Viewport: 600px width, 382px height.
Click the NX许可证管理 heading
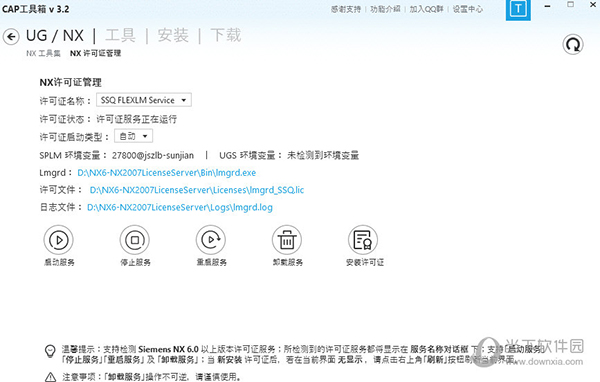click(x=70, y=82)
